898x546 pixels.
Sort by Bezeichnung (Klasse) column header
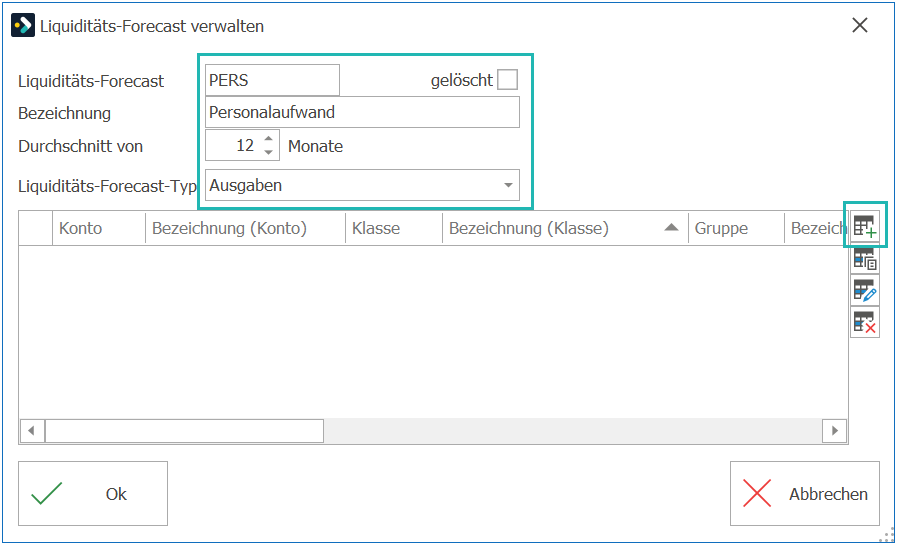pyautogui.click(x=565, y=229)
